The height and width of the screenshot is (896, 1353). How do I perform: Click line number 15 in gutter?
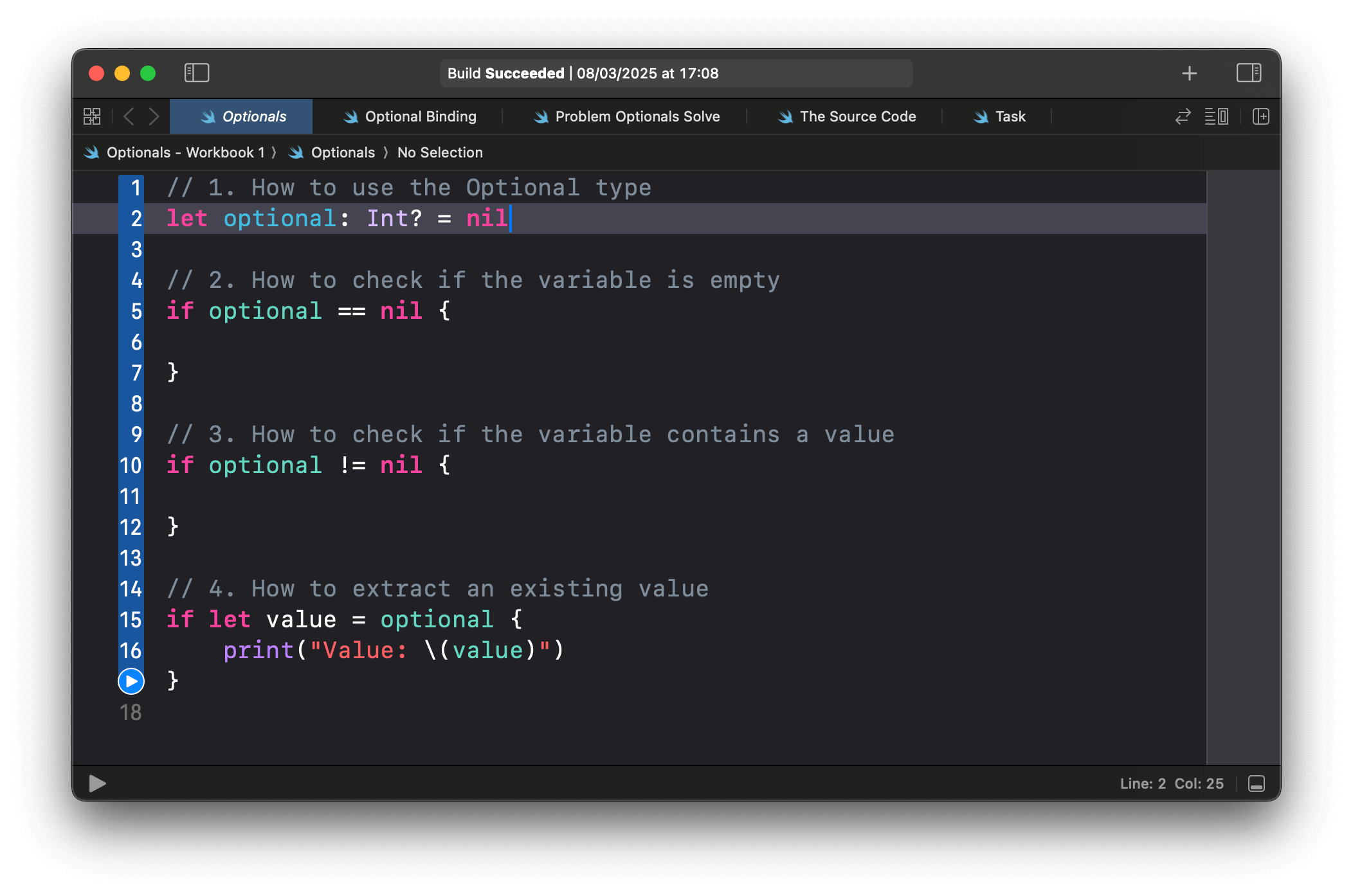pos(131,620)
